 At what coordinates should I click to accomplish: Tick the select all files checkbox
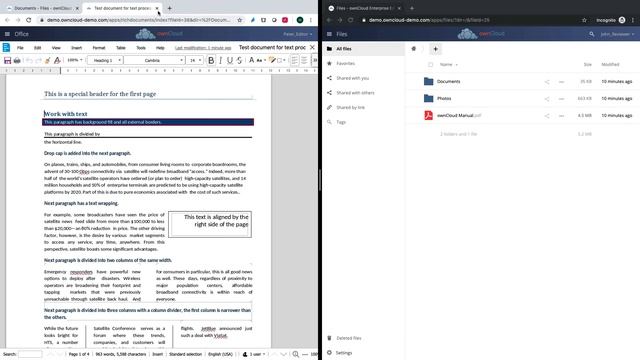click(430, 64)
